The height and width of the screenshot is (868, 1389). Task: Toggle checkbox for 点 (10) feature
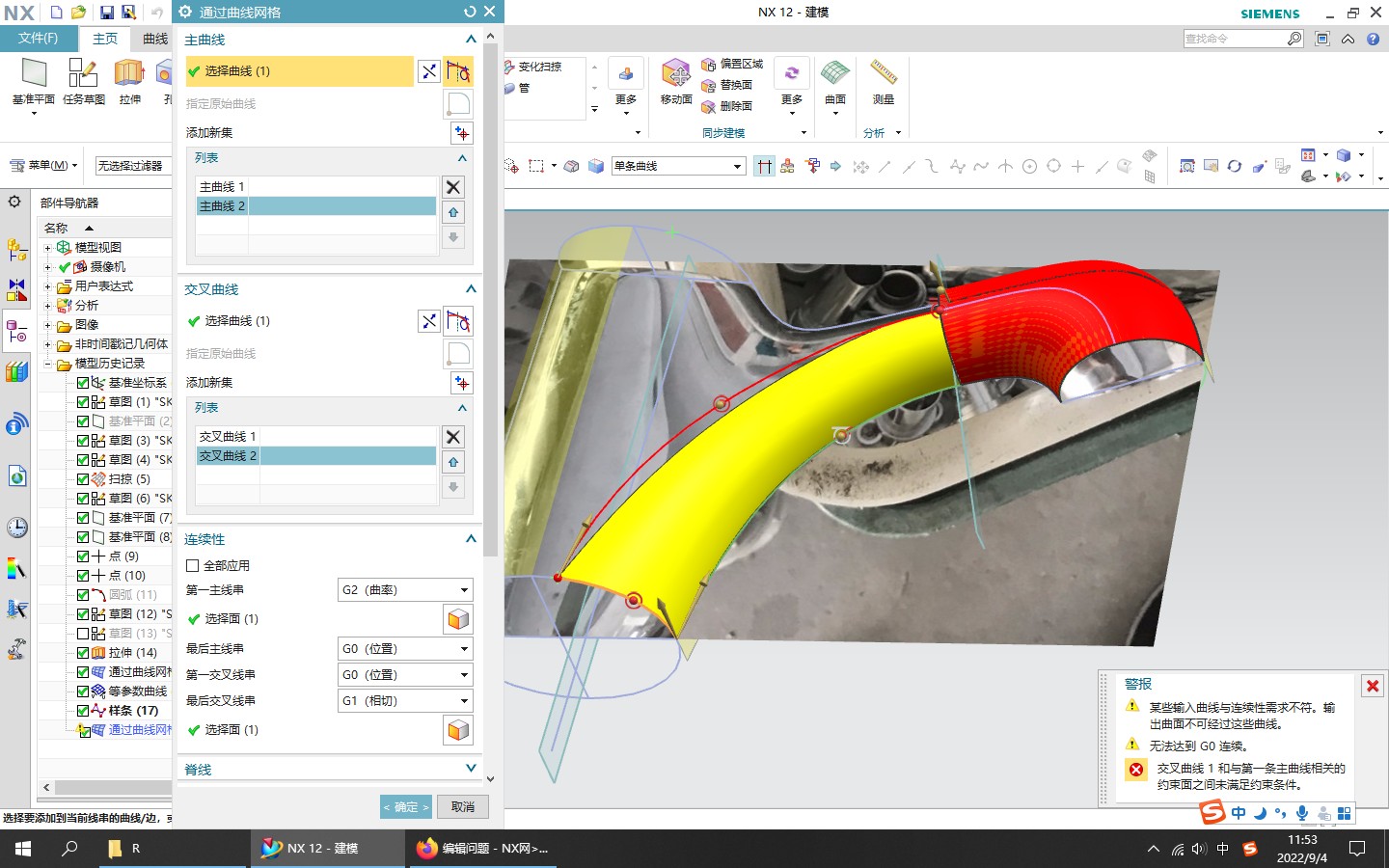pyautogui.click(x=83, y=576)
